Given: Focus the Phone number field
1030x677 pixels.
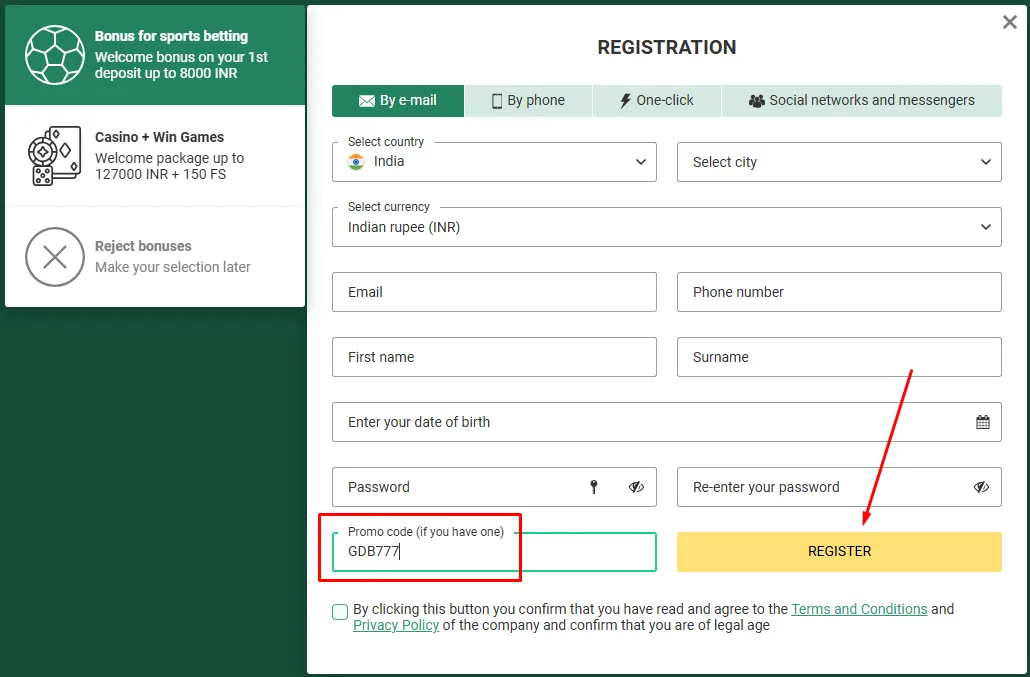Looking at the screenshot, I should click(839, 292).
